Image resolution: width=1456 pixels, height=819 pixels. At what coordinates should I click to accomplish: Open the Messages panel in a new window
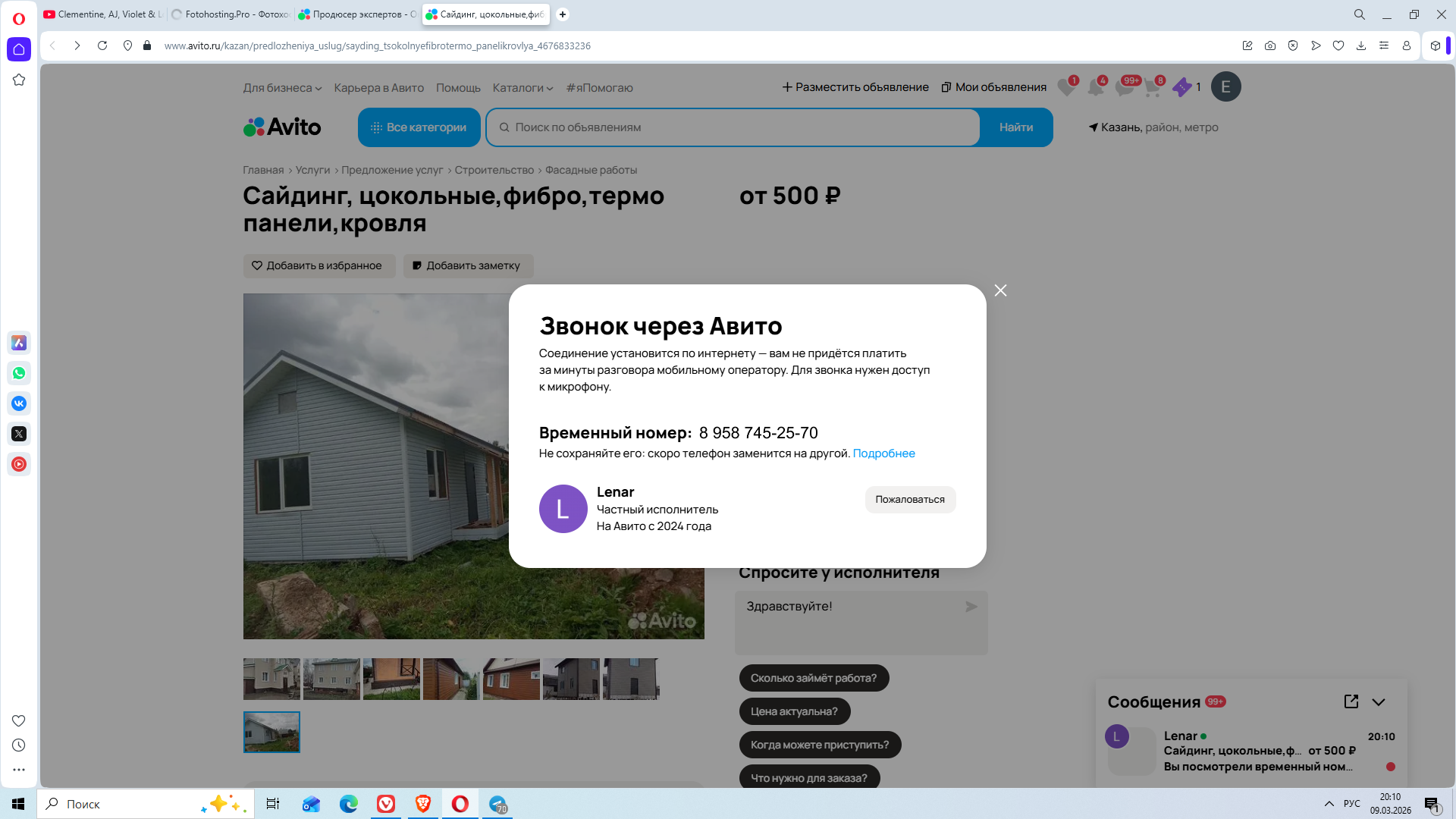coord(1351,701)
